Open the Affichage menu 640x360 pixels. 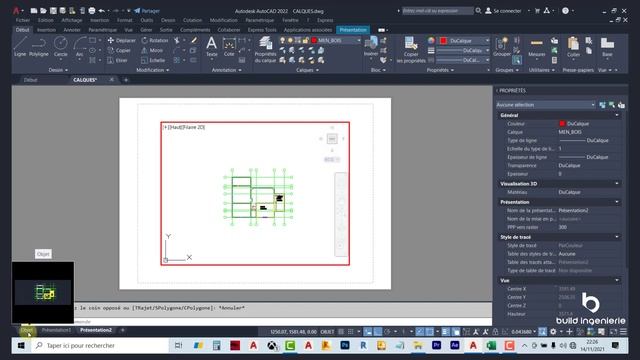point(72,20)
